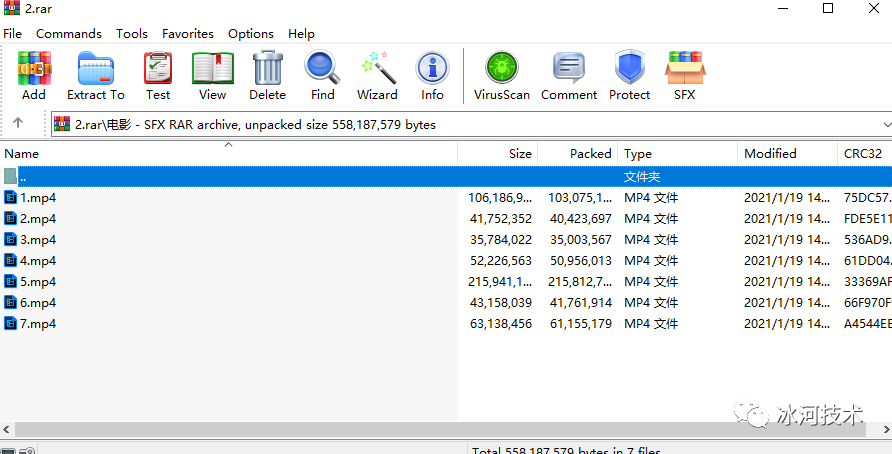Open the View file tool
This screenshot has height=454, width=892.
pyautogui.click(x=213, y=68)
